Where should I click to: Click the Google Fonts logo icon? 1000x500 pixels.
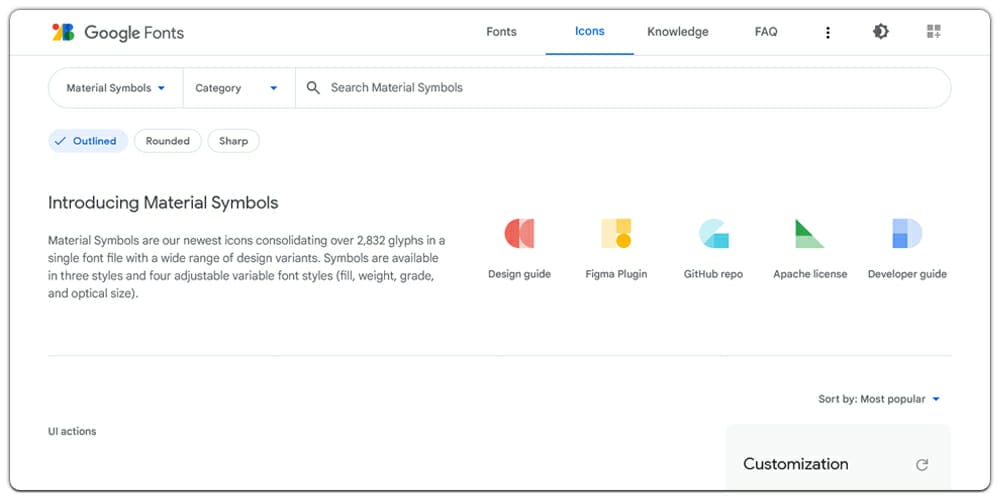(63, 32)
